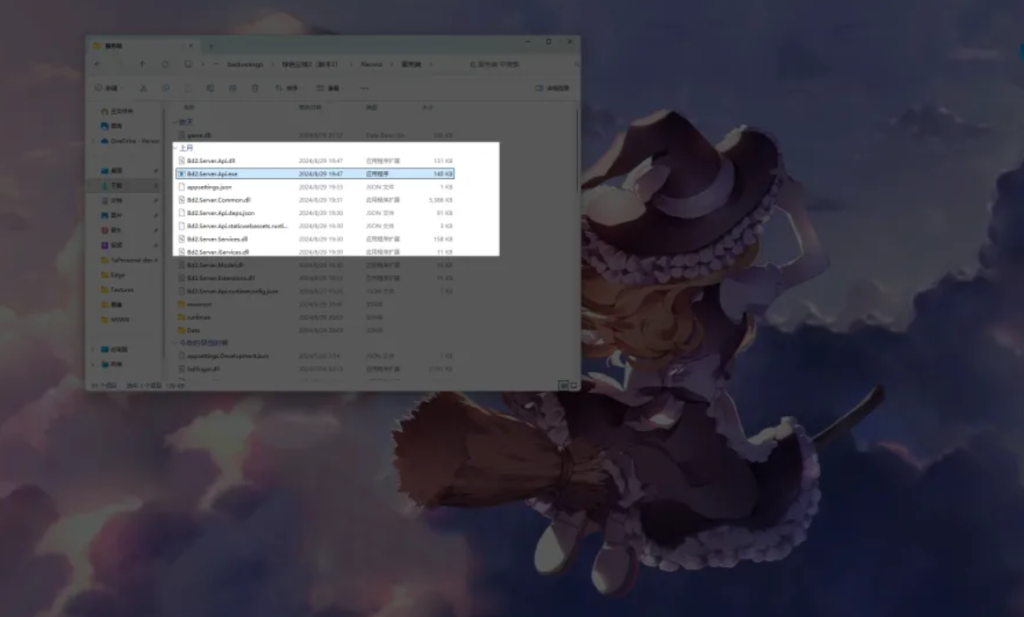Click the Share toolbar icon
1024x617 pixels.
coord(232,87)
